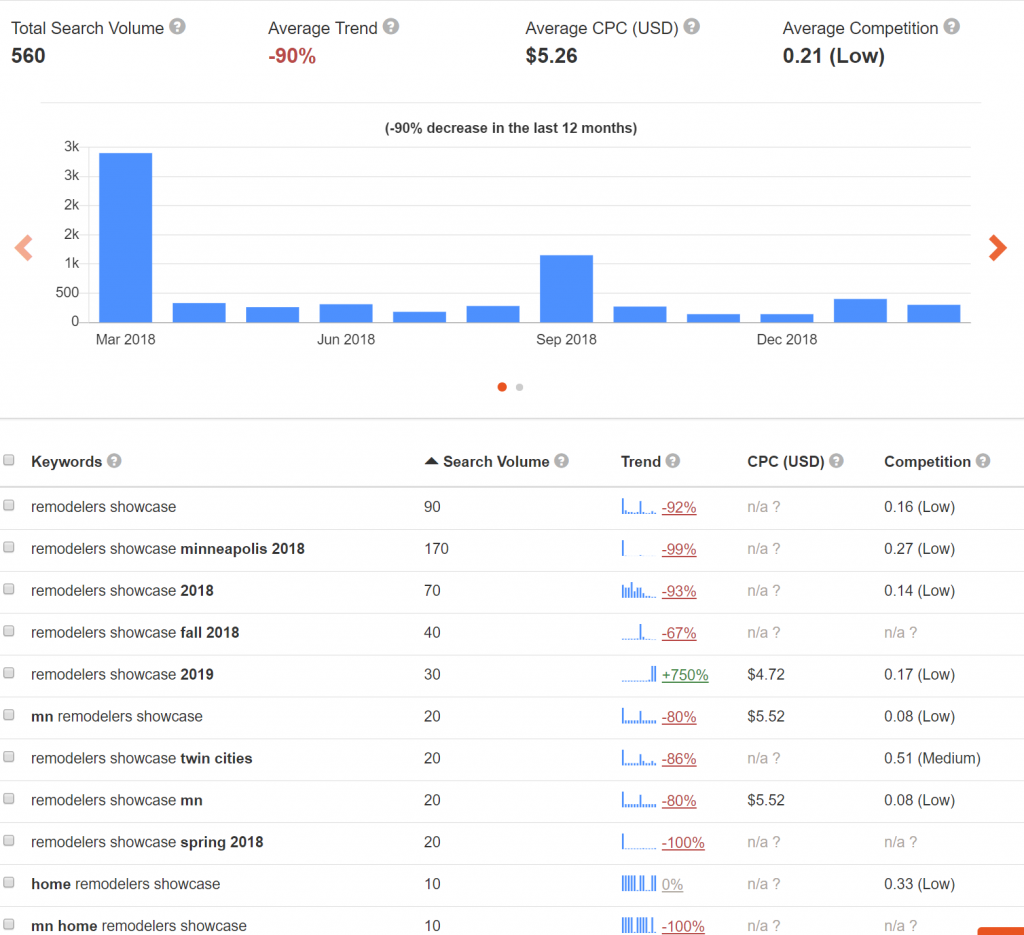Open trend sparkline for remodelers showcase 2019
The height and width of the screenshot is (935, 1024).
(x=639, y=674)
